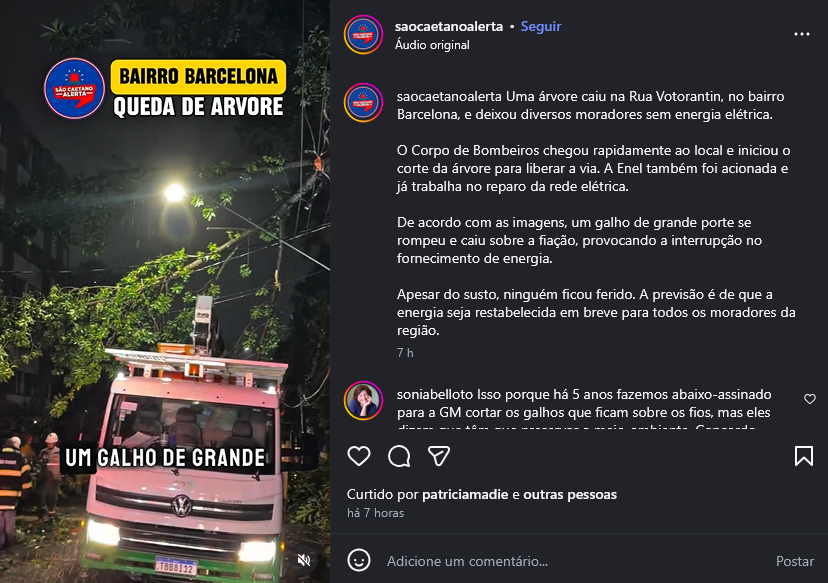Click the caption's saocaetanoalerta avatar
Image resolution: width=828 pixels, height=583 pixels.
363,102
